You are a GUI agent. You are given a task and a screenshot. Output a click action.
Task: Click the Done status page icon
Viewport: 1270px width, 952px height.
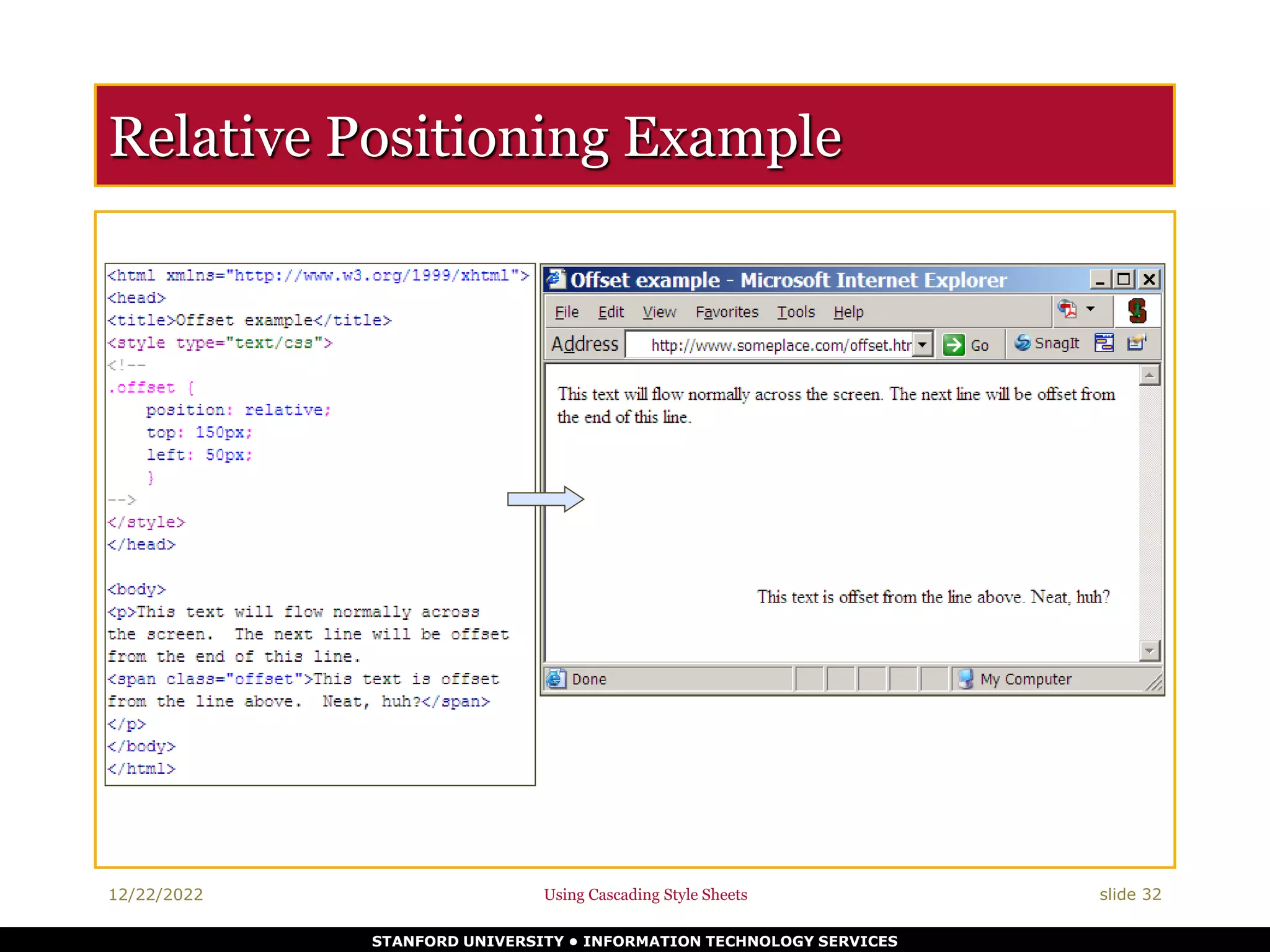pos(556,679)
